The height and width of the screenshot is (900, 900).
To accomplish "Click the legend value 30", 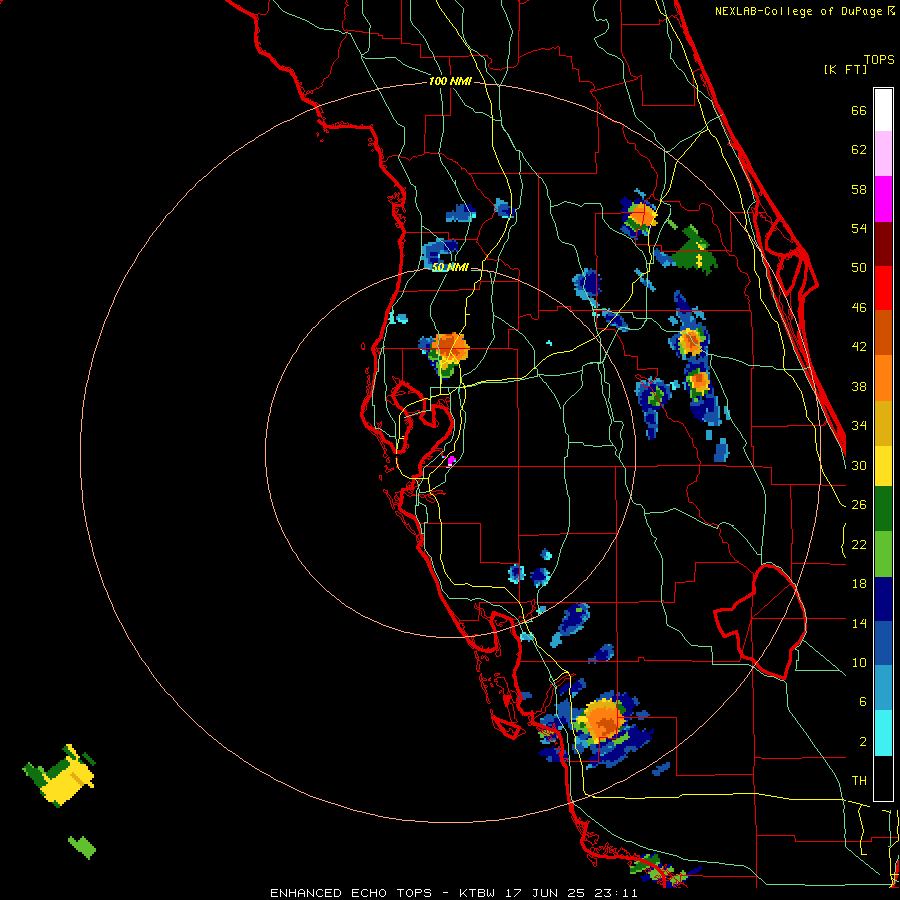I will pyautogui.click(x=859, y=465).
